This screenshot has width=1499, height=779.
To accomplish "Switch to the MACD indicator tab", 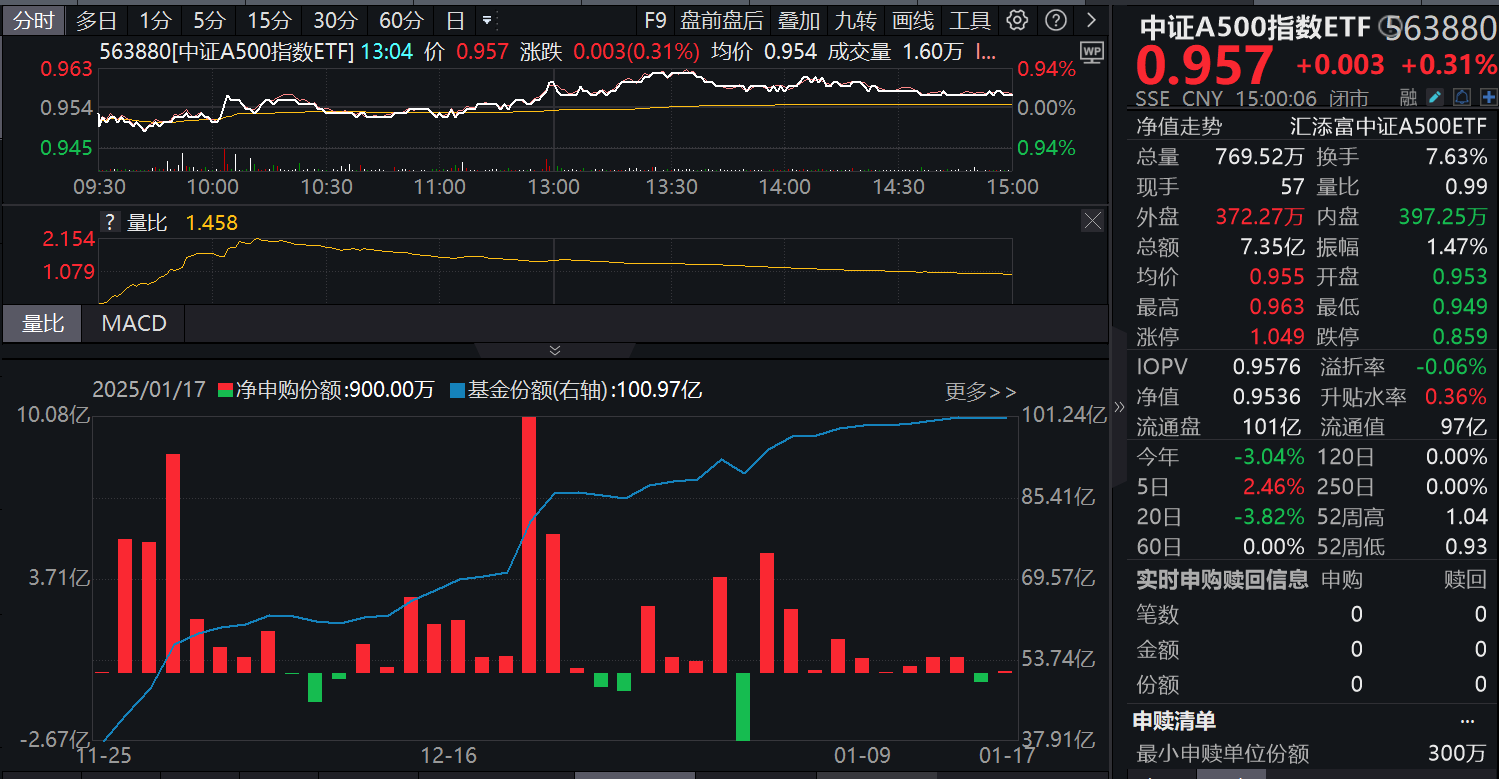I will coord(133,324).
